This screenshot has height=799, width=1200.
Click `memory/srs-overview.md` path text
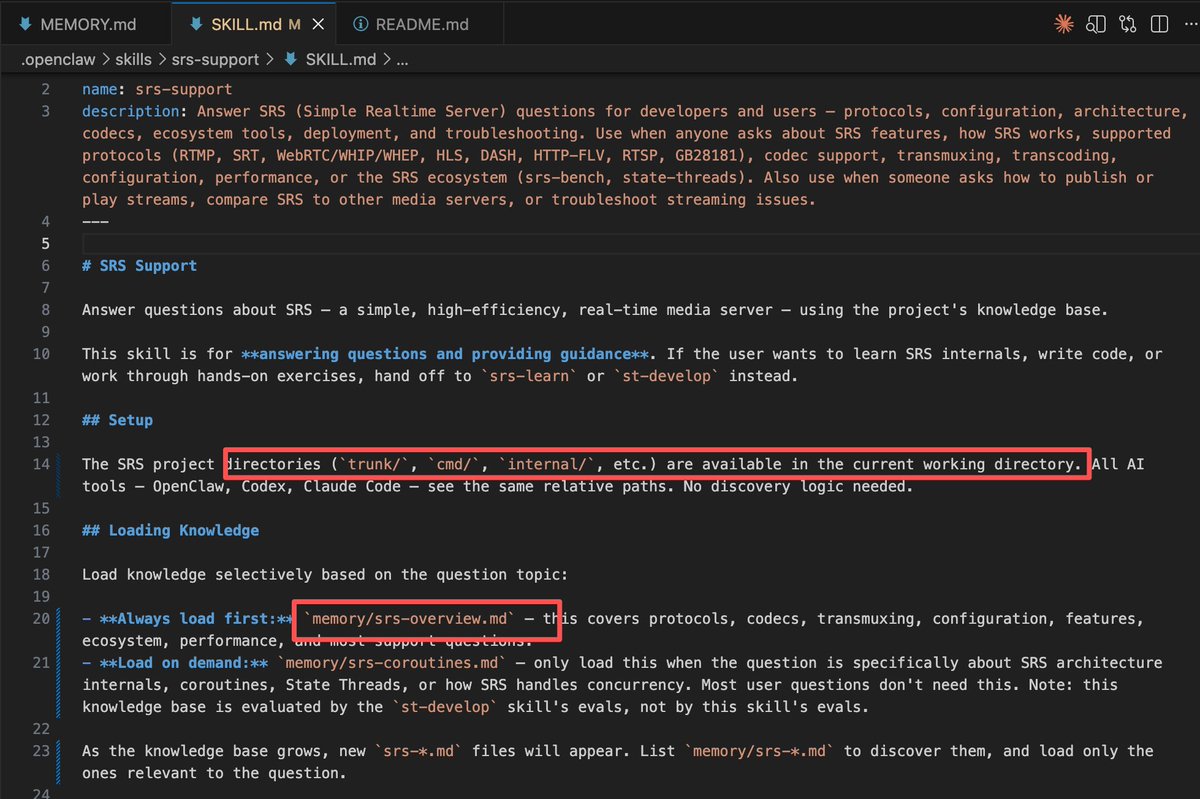[x=407, y=619]
